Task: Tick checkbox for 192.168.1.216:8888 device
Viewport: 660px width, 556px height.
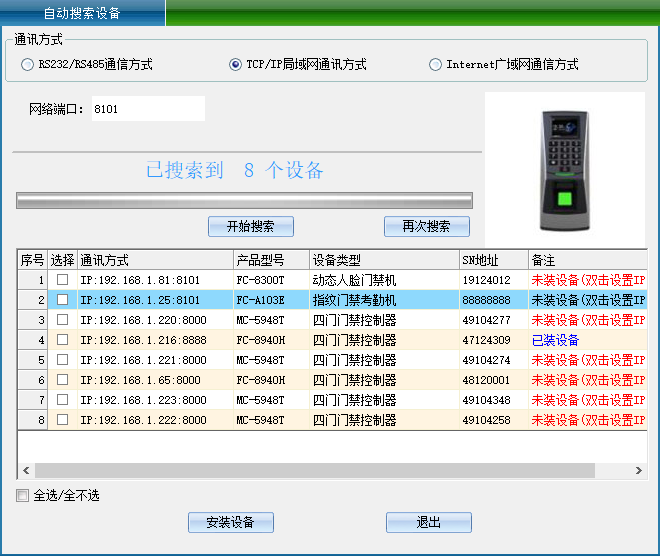Action: coord(62,340)
